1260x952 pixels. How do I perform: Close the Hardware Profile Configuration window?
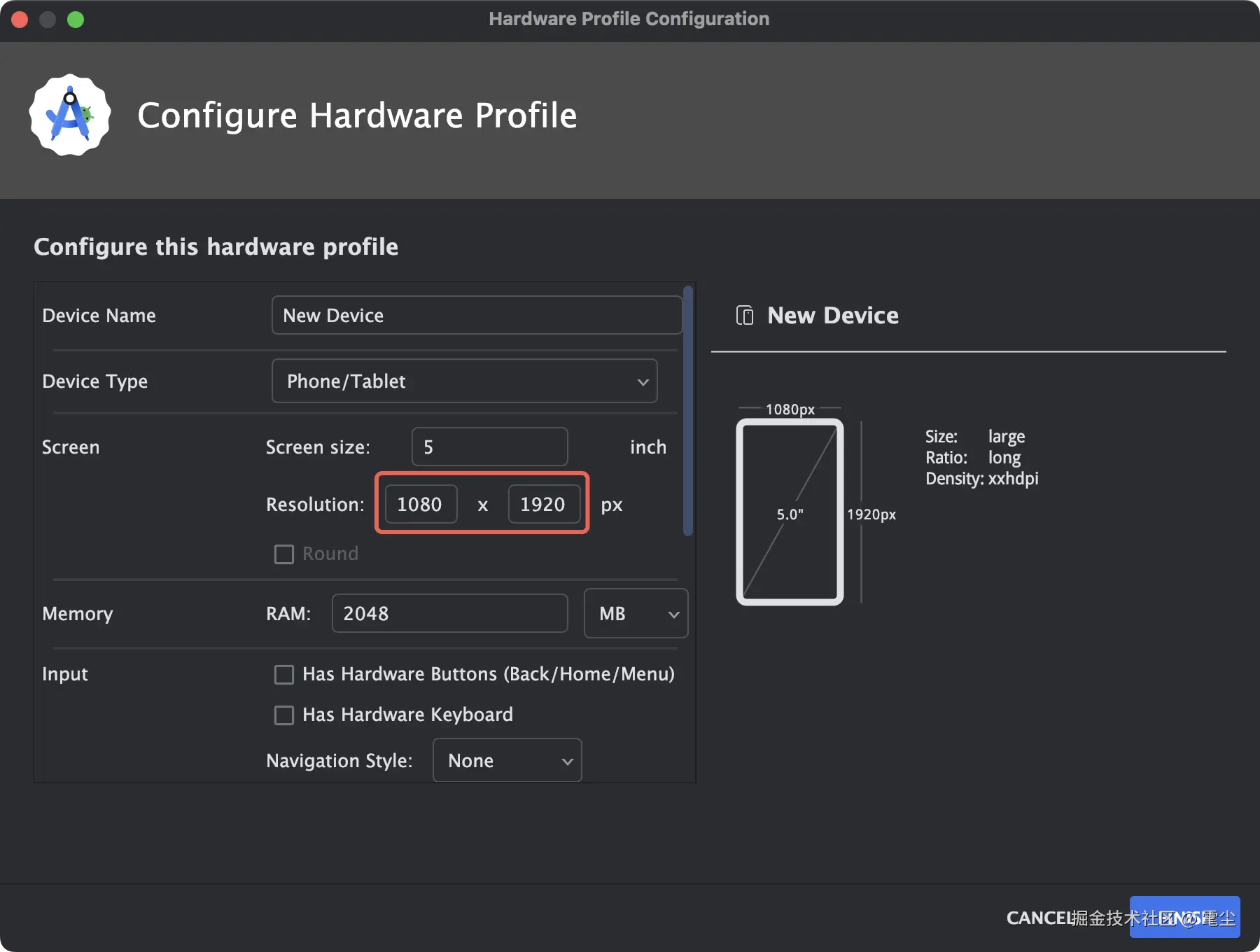[20, 20]
